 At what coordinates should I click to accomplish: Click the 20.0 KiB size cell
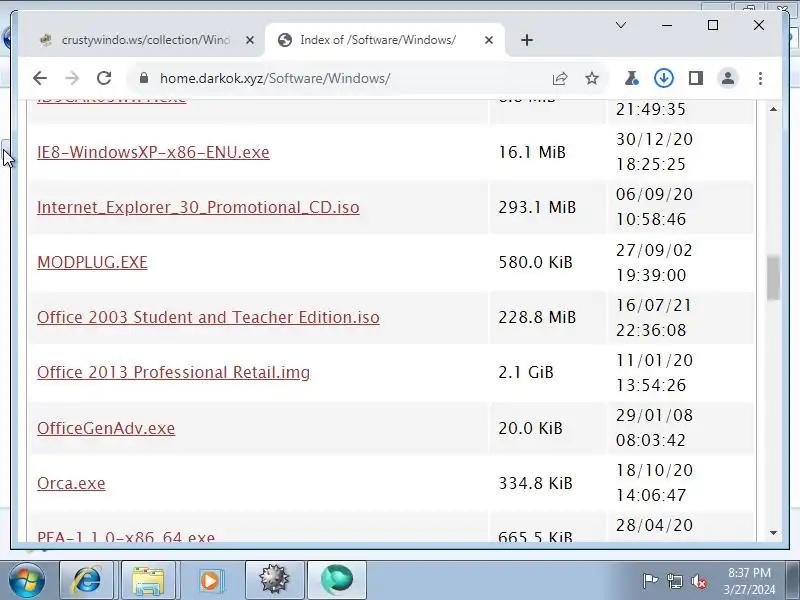pyautogui.click(x=547, y=428)
